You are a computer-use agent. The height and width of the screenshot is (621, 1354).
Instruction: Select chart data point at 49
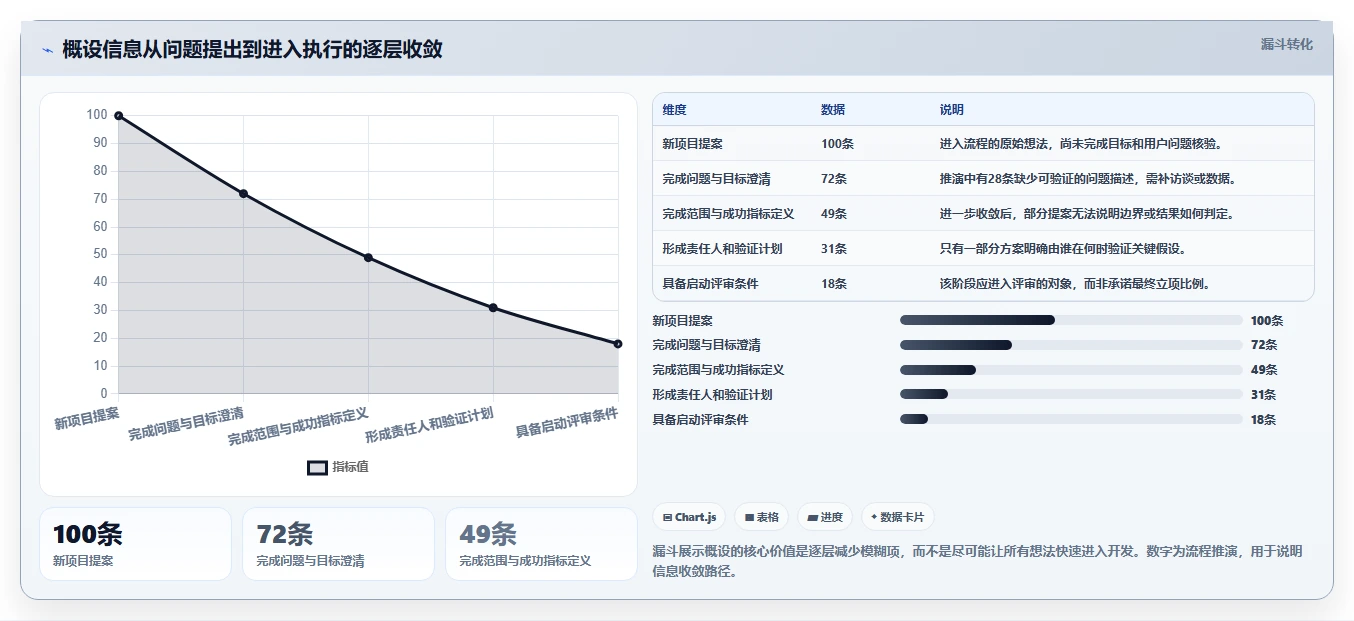click(368, 258)
